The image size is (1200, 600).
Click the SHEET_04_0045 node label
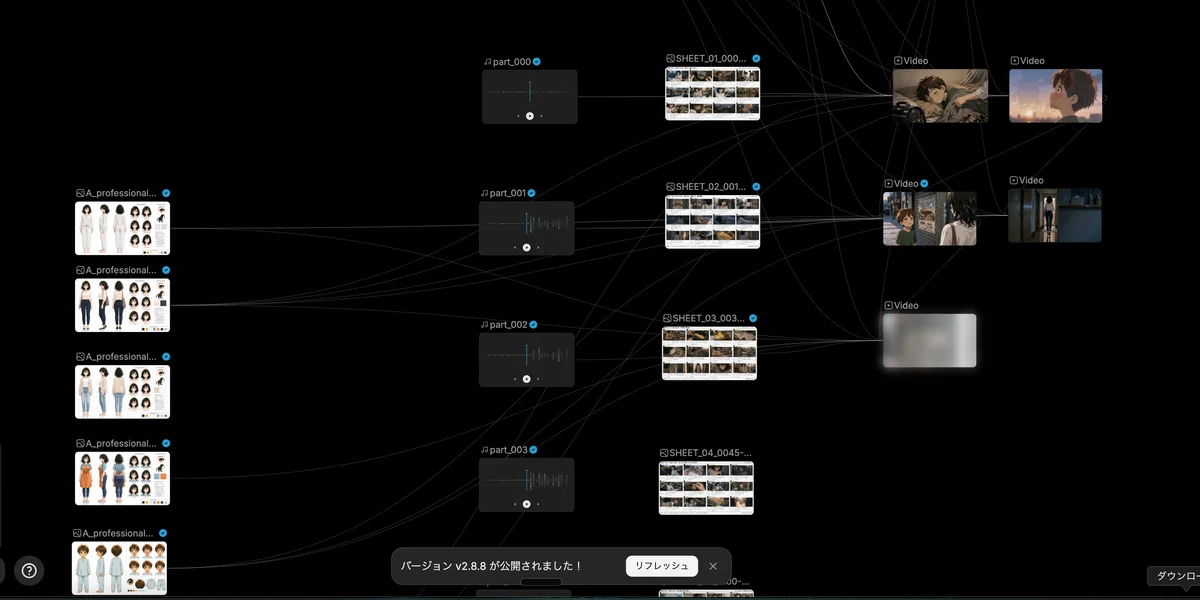click(711, 453)
